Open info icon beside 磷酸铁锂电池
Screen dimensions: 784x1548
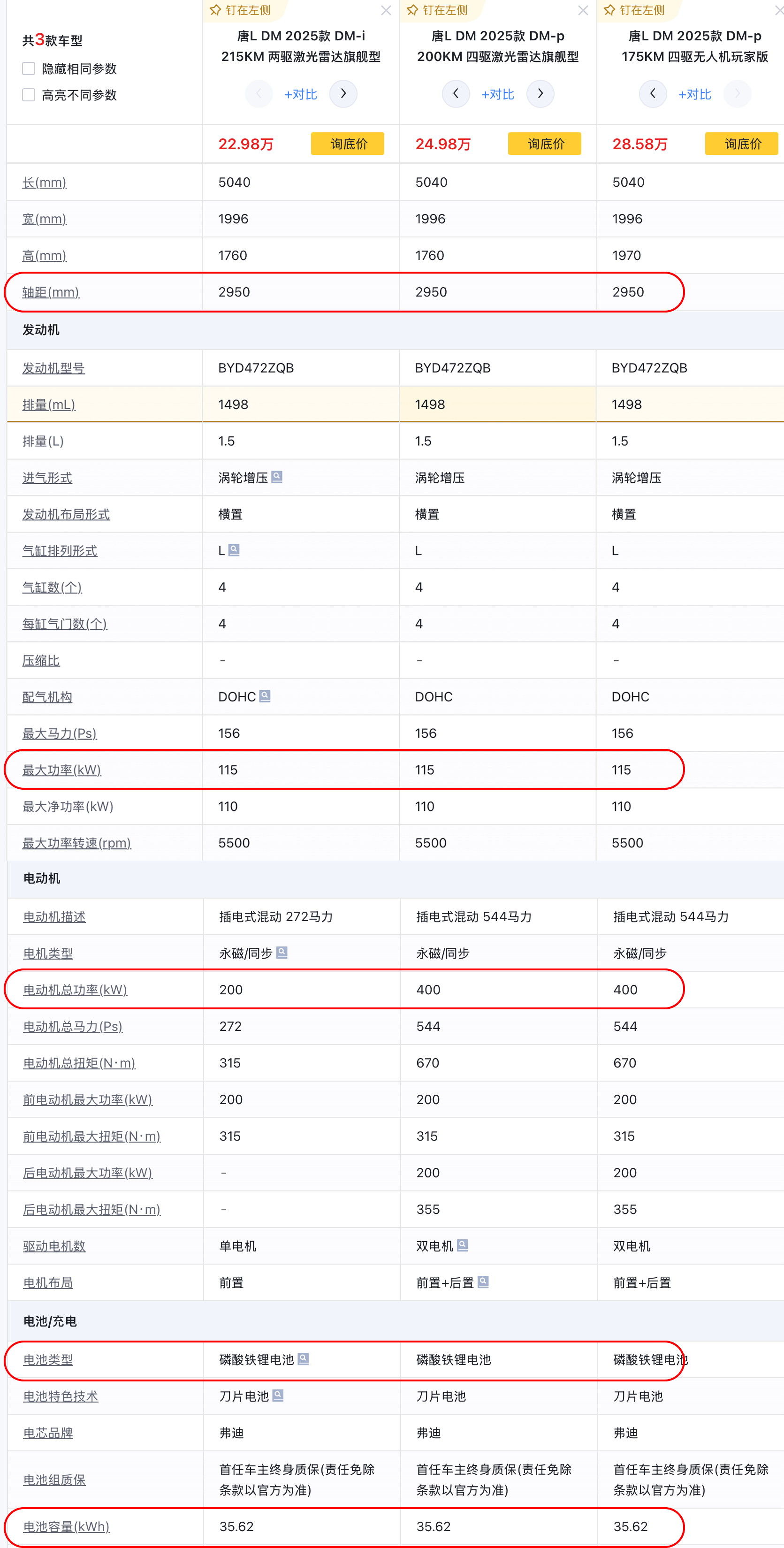[x=304, y=1359]
